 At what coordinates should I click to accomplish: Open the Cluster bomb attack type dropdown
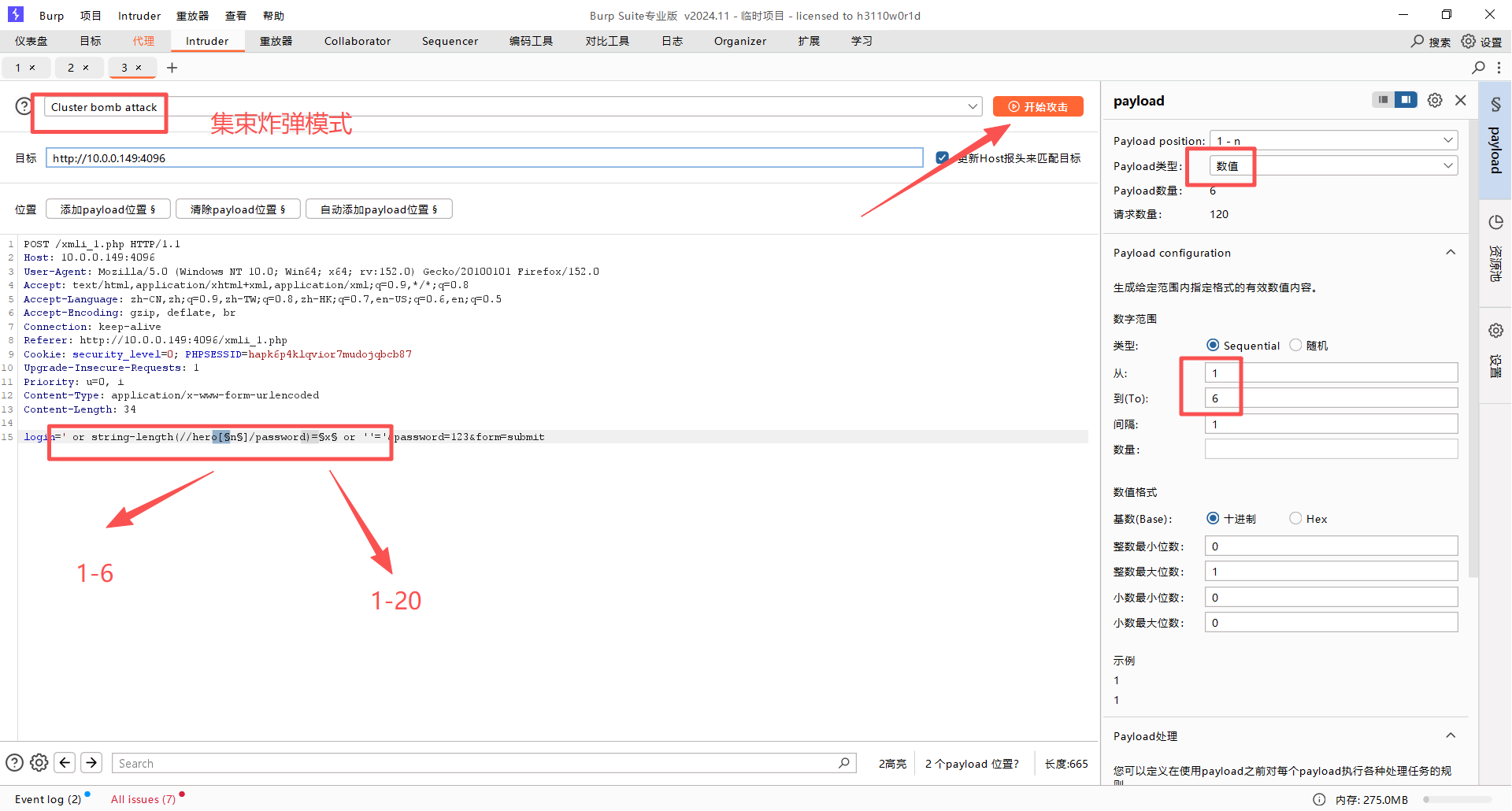click(513, 107)
